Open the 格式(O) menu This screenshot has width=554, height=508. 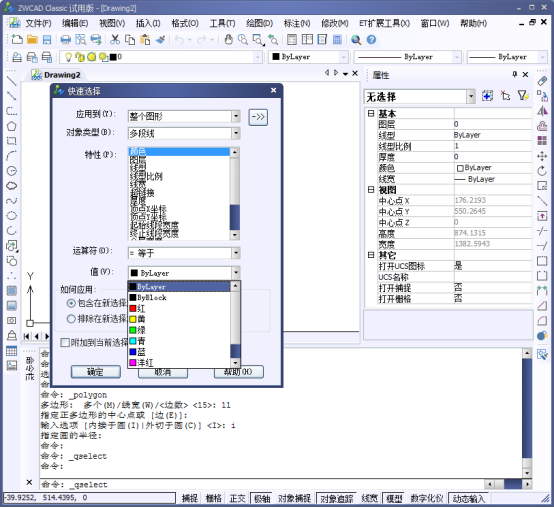(x=184, y=23)
